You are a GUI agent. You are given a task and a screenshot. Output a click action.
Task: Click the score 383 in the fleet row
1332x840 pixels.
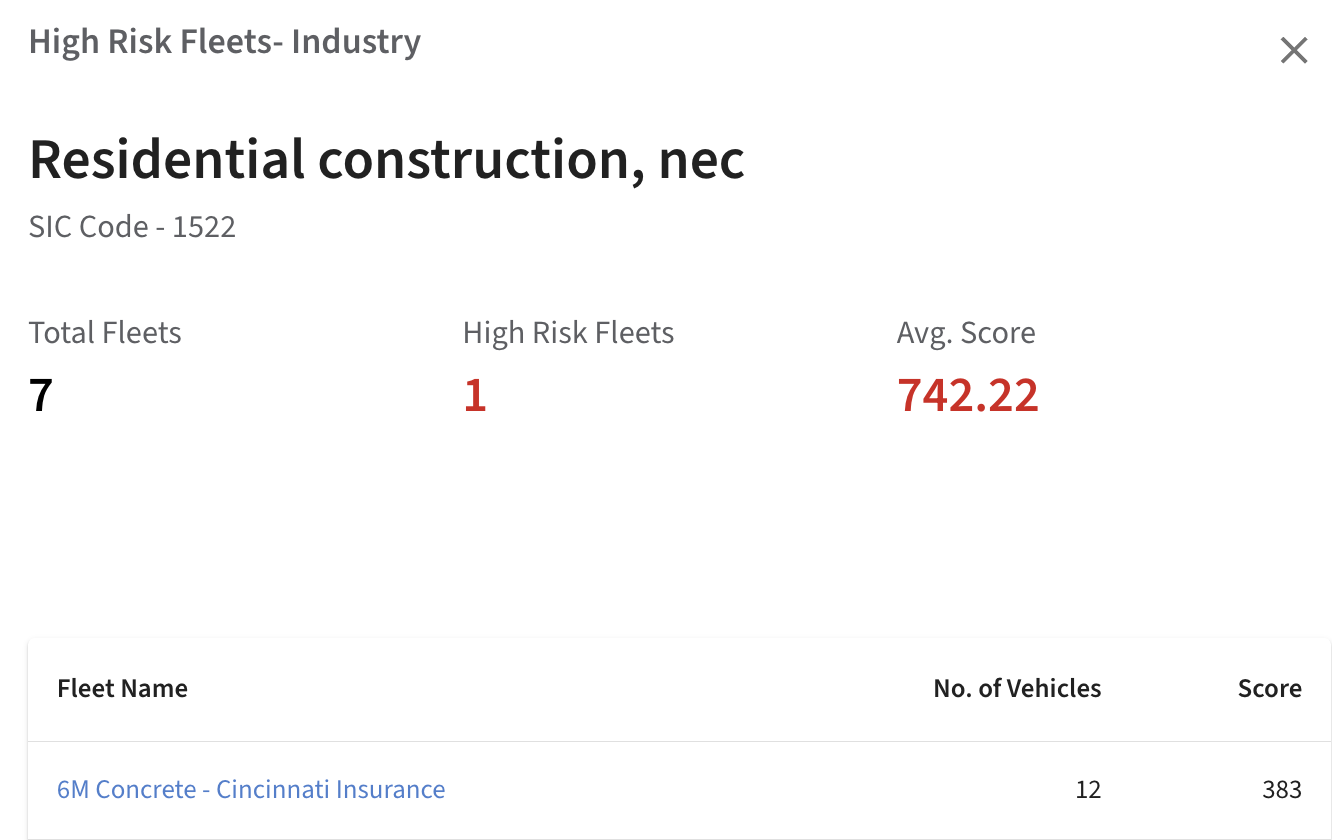(1281, 789)
